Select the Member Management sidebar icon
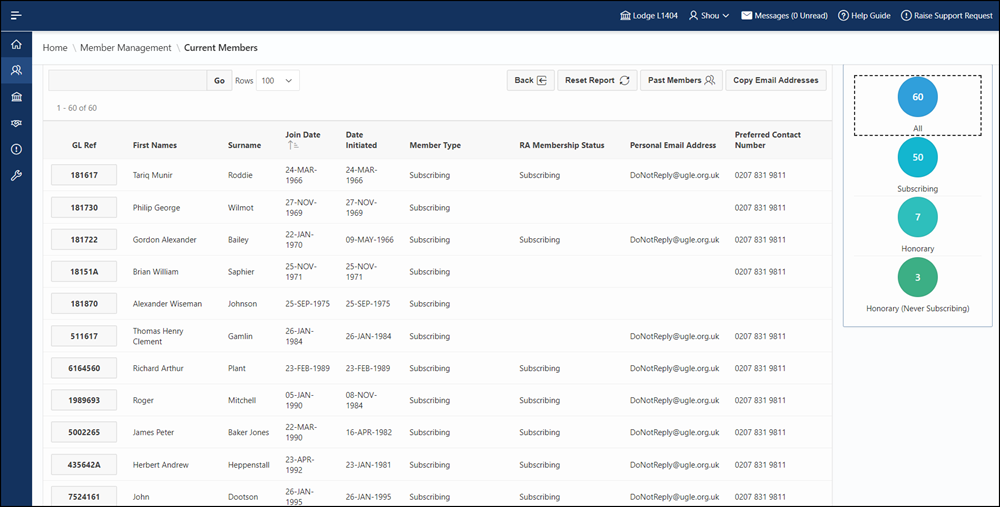The image size is (1000, 508). click(16, 71)
